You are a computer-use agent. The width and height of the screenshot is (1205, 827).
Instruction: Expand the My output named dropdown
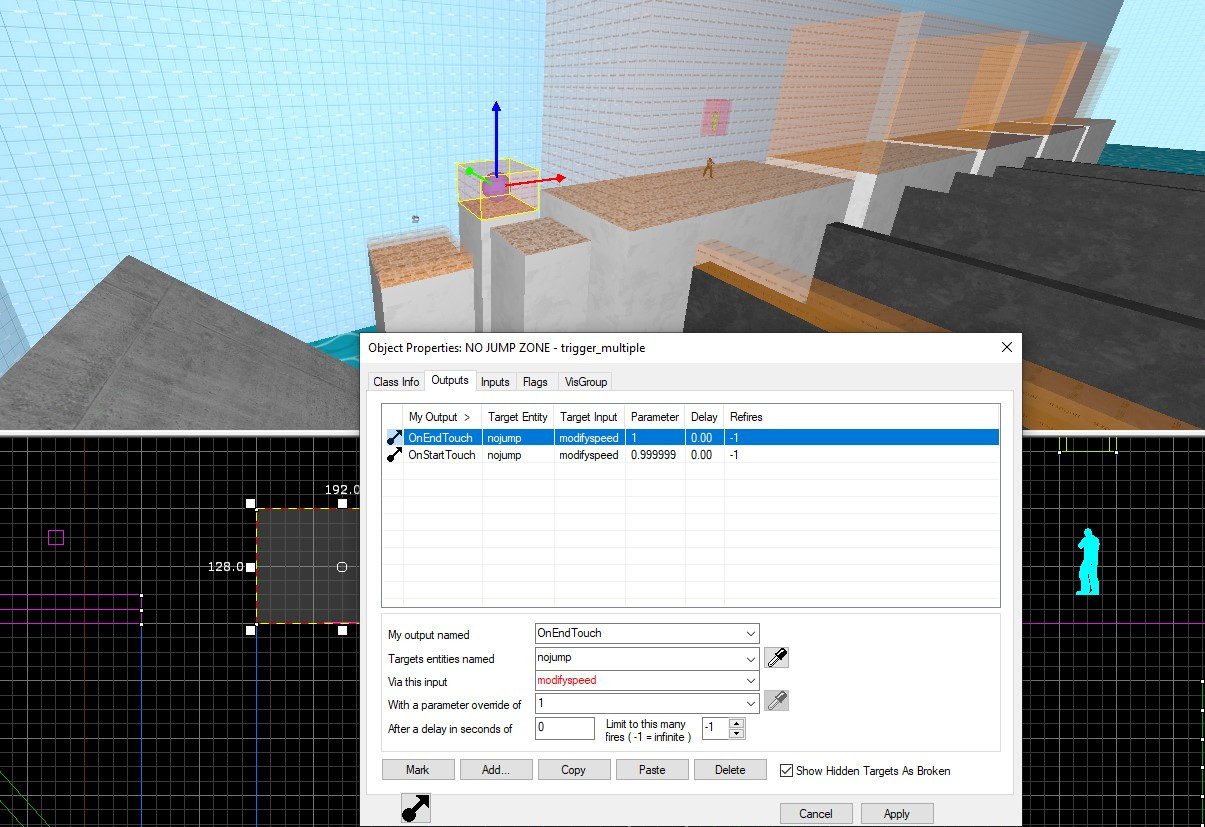point(750,634)
